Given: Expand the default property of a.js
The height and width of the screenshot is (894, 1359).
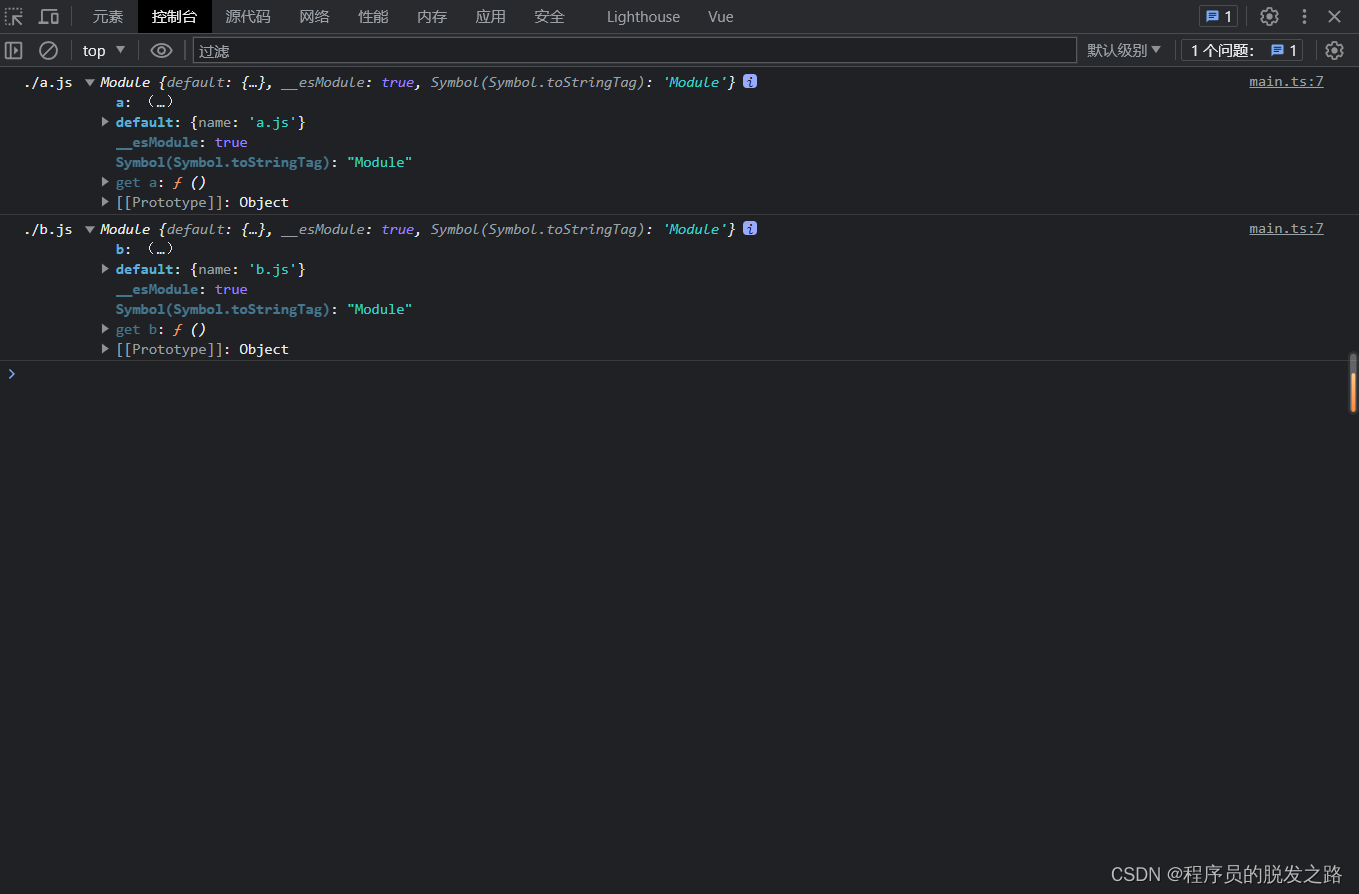Looking at the screenshot, I should (x=105, y=121).
